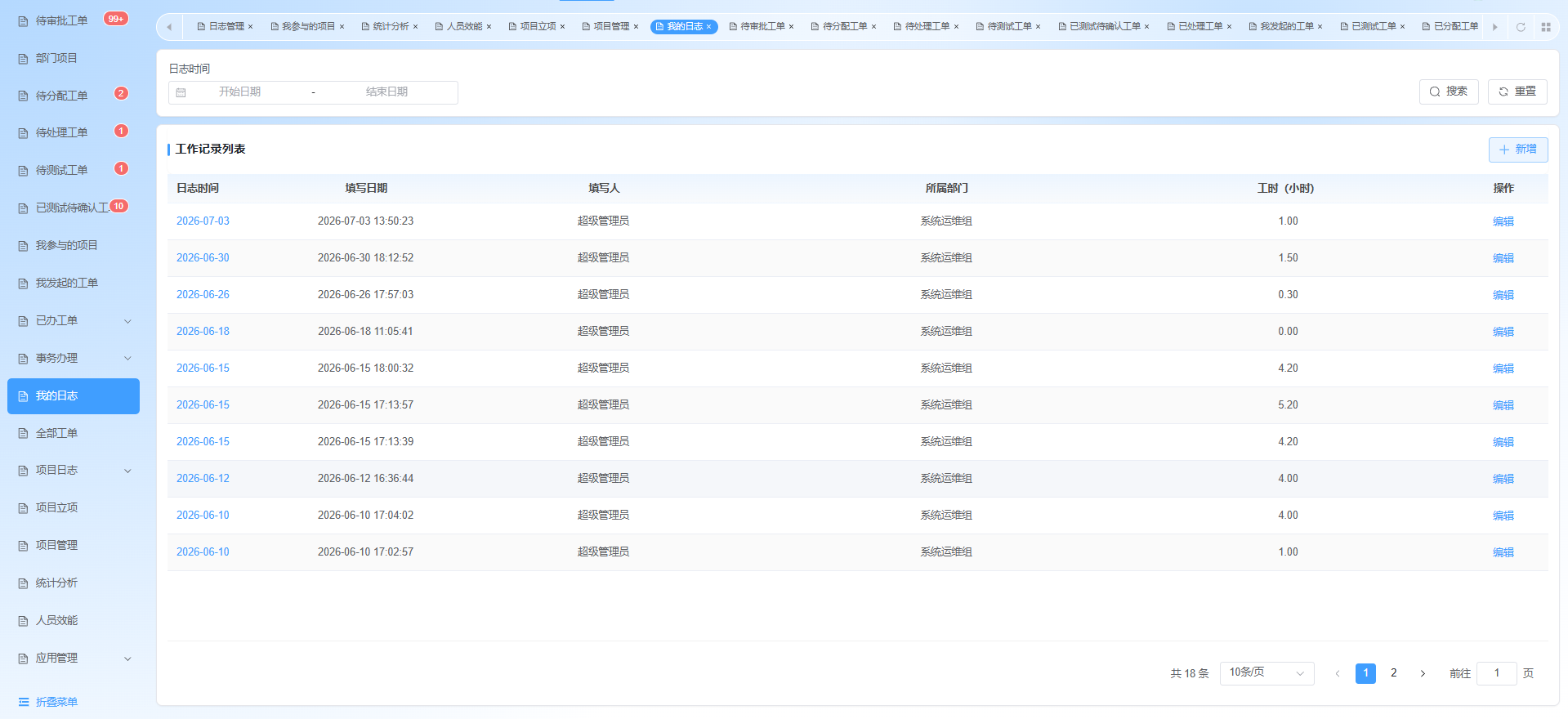Expand the 已办工单 submenu
This screenshot has height=719, width=1568.
click(127, 321)
